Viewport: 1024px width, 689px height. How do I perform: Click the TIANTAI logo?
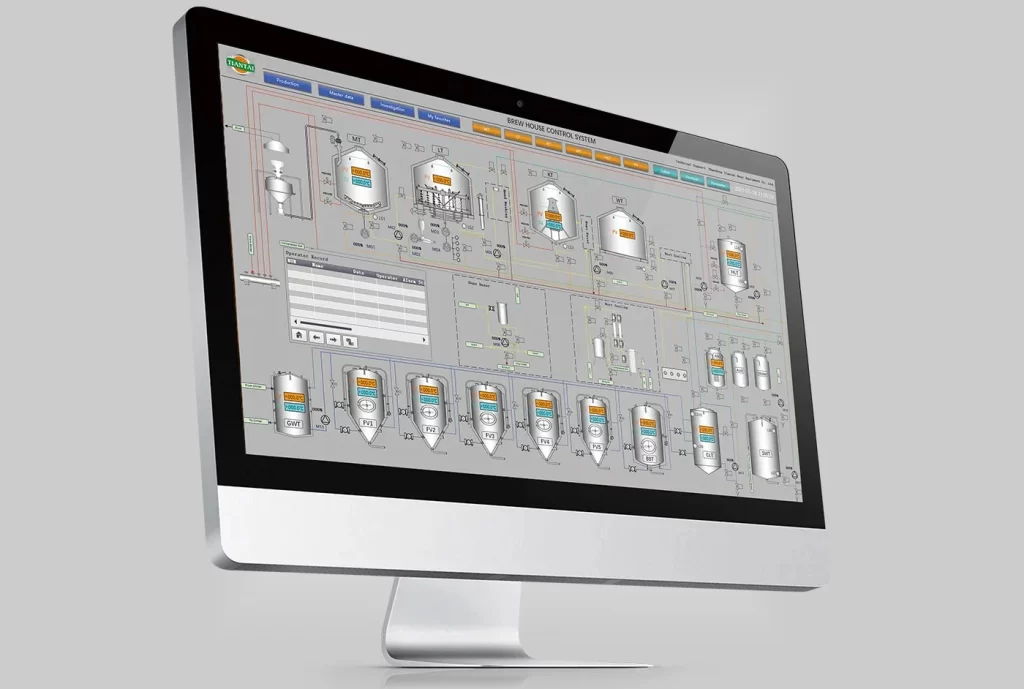(x=240, y=63)
